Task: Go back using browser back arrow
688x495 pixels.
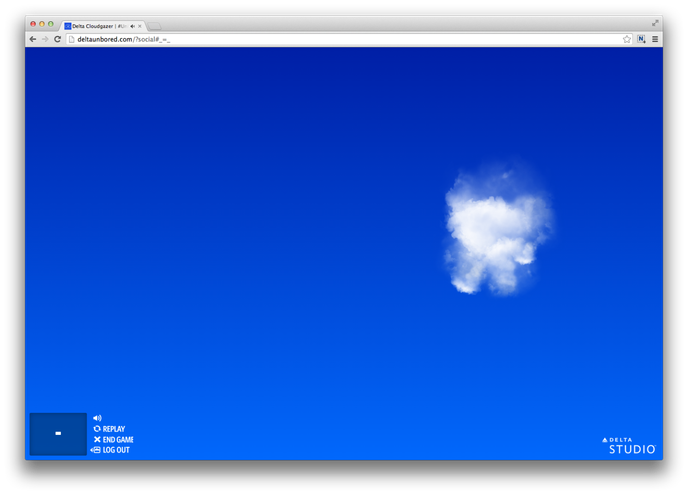Action: coord(33,39)
